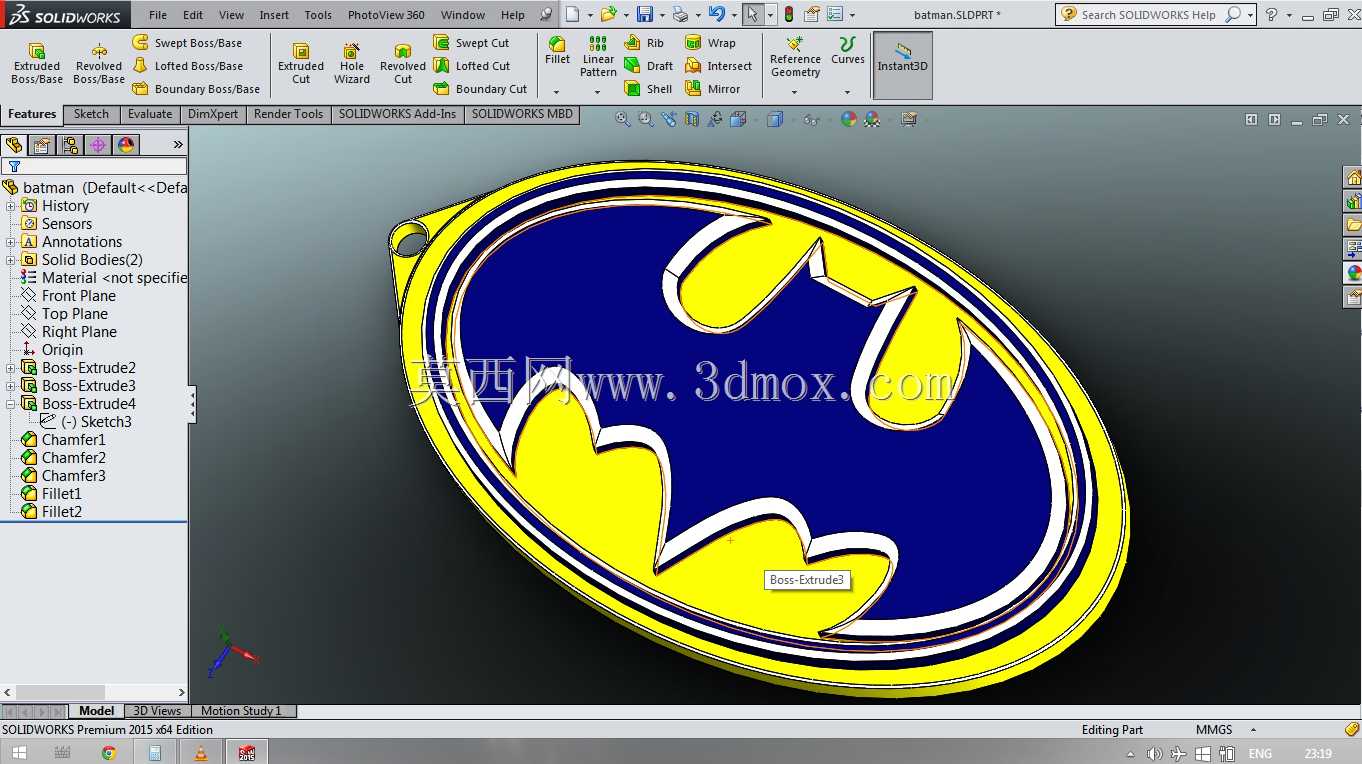The height and width of the screenshot is (764, 1362).
Task: Switch to the Evaluate tab
Action: pos(150,114)
